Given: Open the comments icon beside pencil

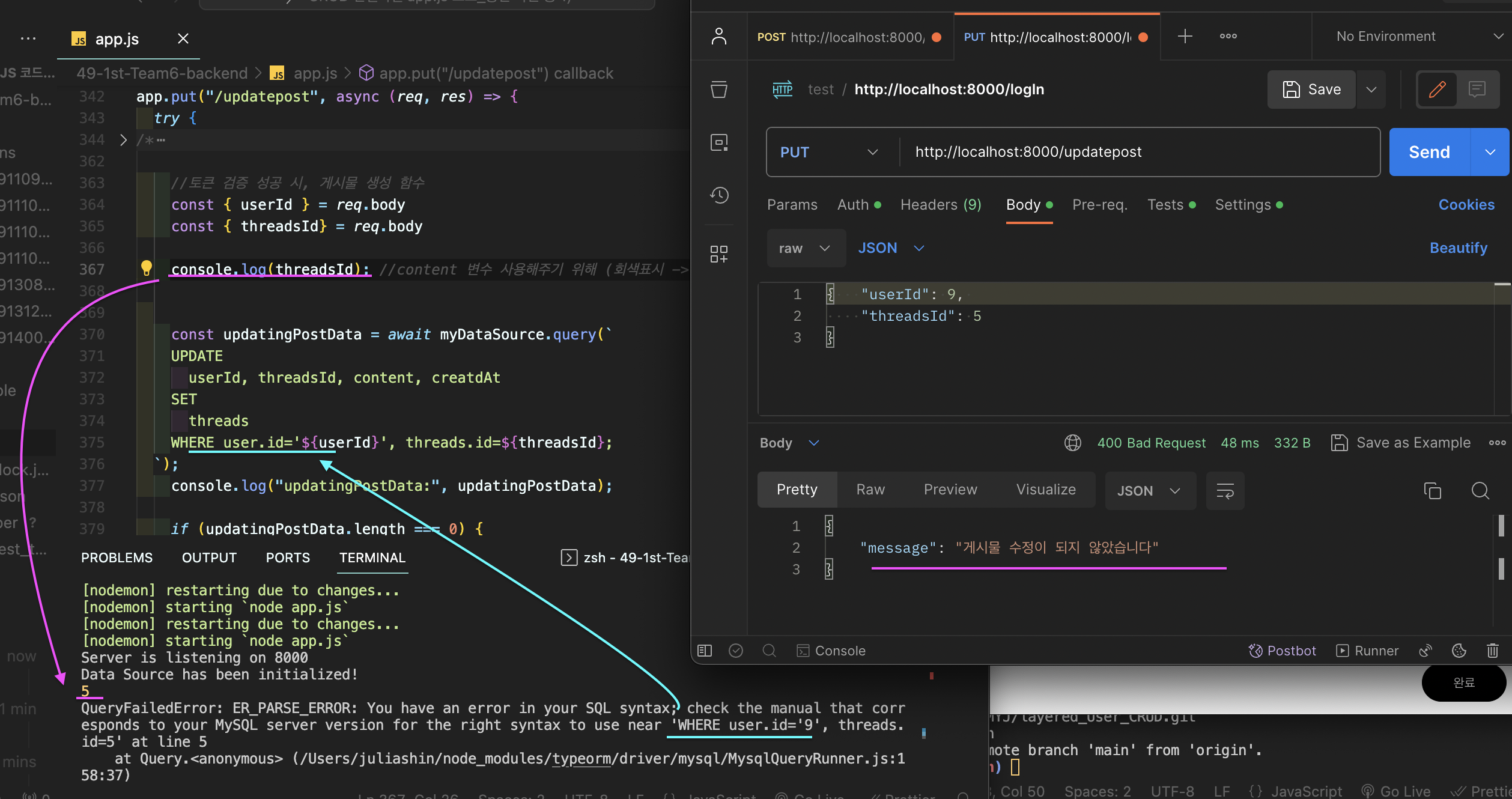Looking at the screenshot, I should (x=1477, y=90).
